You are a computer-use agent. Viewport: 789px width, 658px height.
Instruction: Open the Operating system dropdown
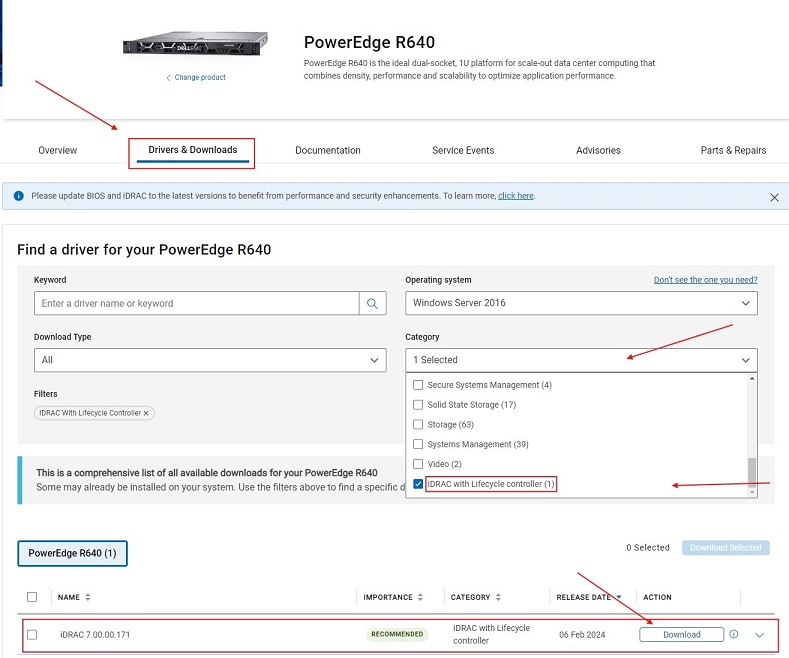coord(581,303)
